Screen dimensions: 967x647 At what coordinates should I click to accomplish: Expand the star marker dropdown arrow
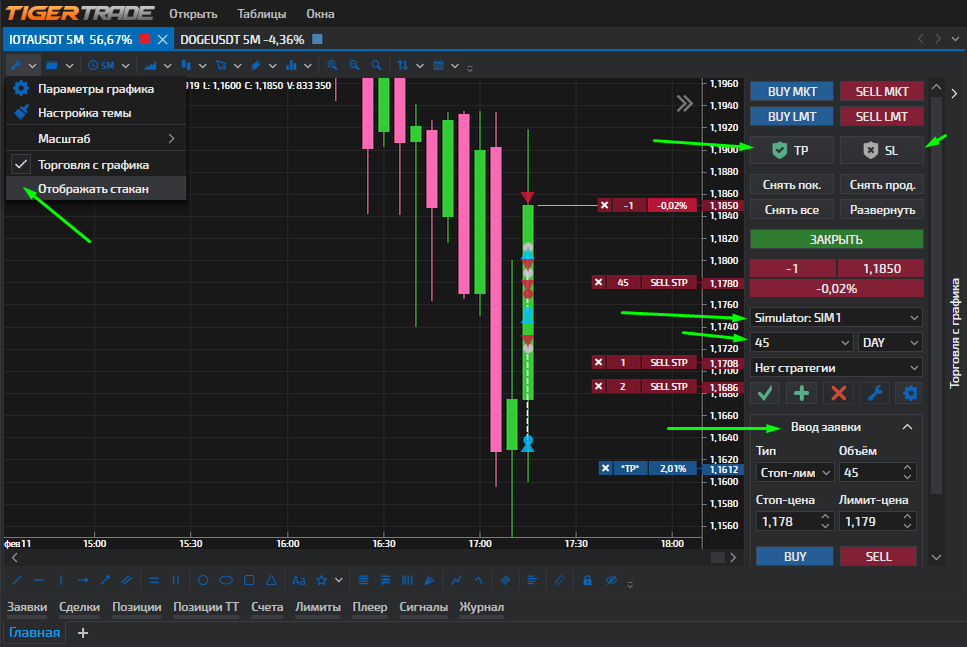[x=339, y=580]
